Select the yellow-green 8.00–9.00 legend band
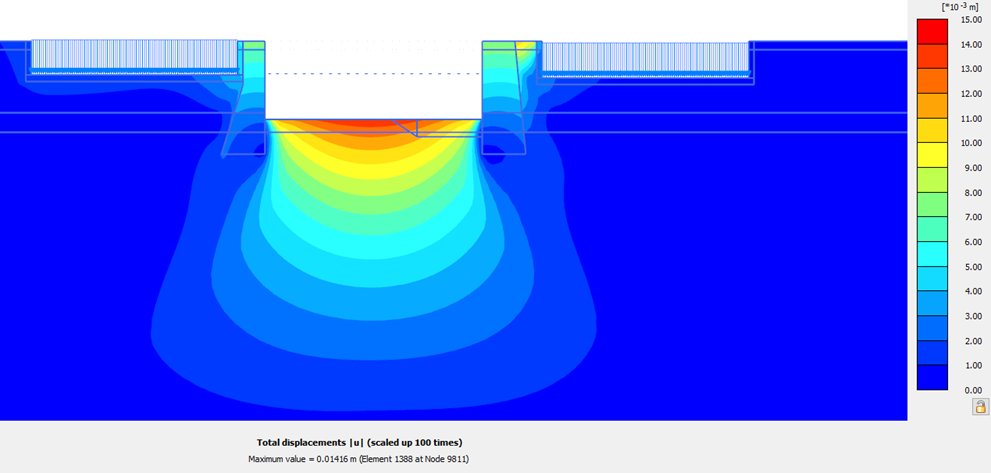This screenshot has height=473, width=991. pyautogui.click(x=932, y=179)
